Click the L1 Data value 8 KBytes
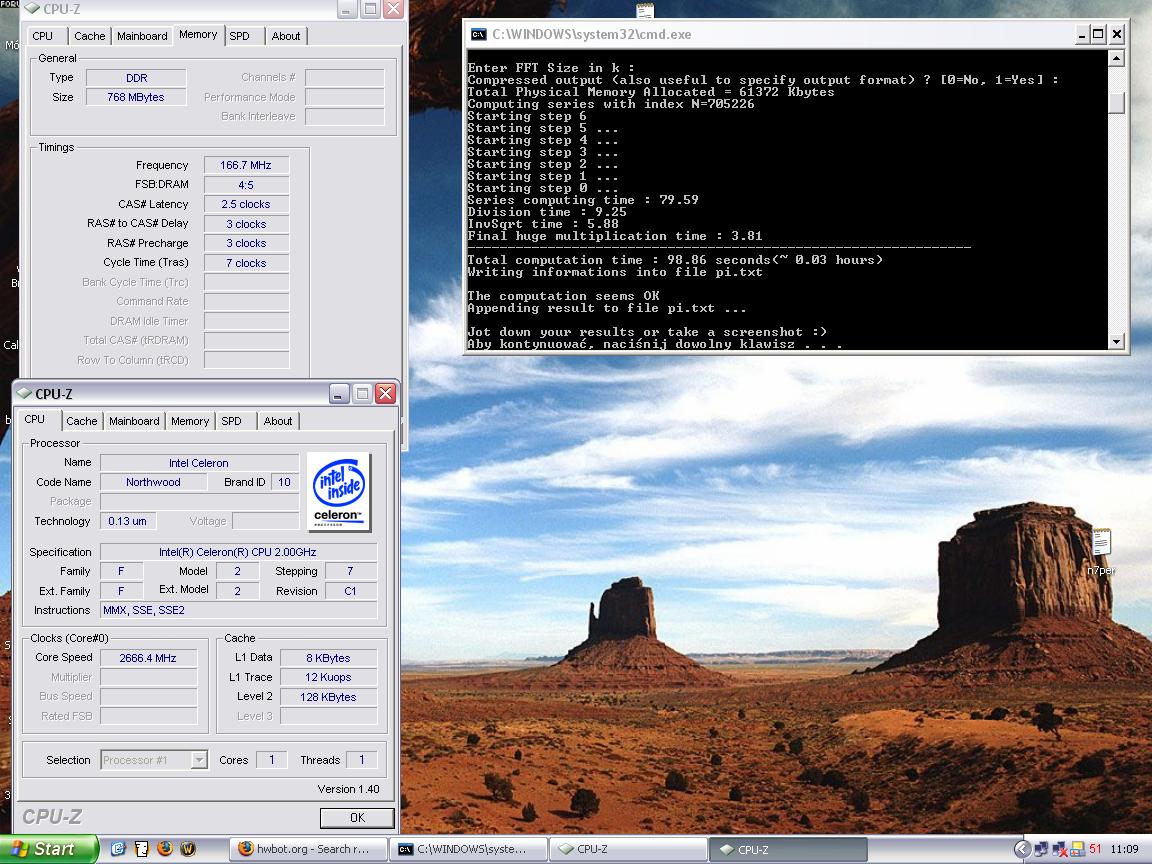This screenshot has height=864, width=1152. pos(328,658)
